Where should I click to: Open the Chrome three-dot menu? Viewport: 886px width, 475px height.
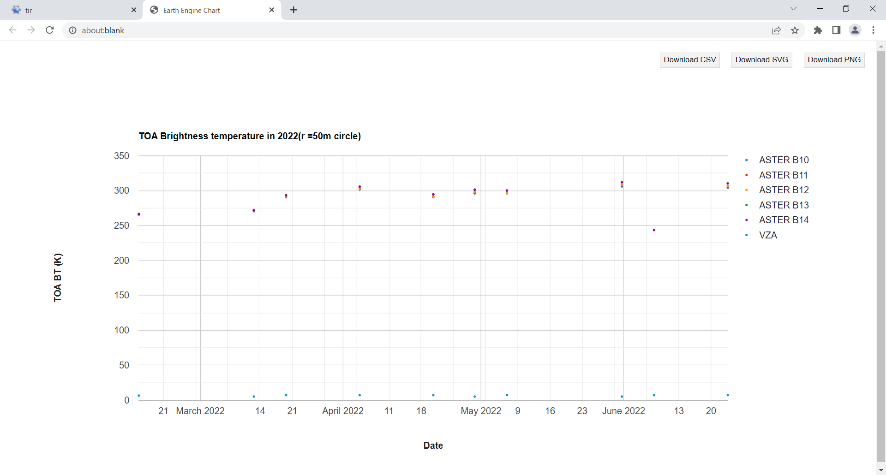pos(873,30)
